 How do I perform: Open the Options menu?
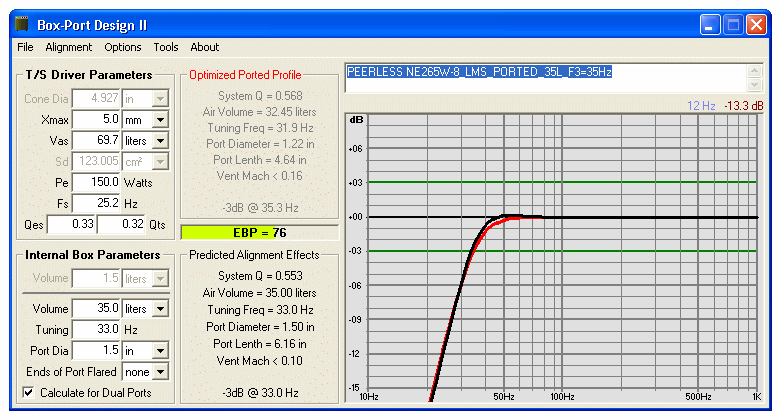click(123, 47)
